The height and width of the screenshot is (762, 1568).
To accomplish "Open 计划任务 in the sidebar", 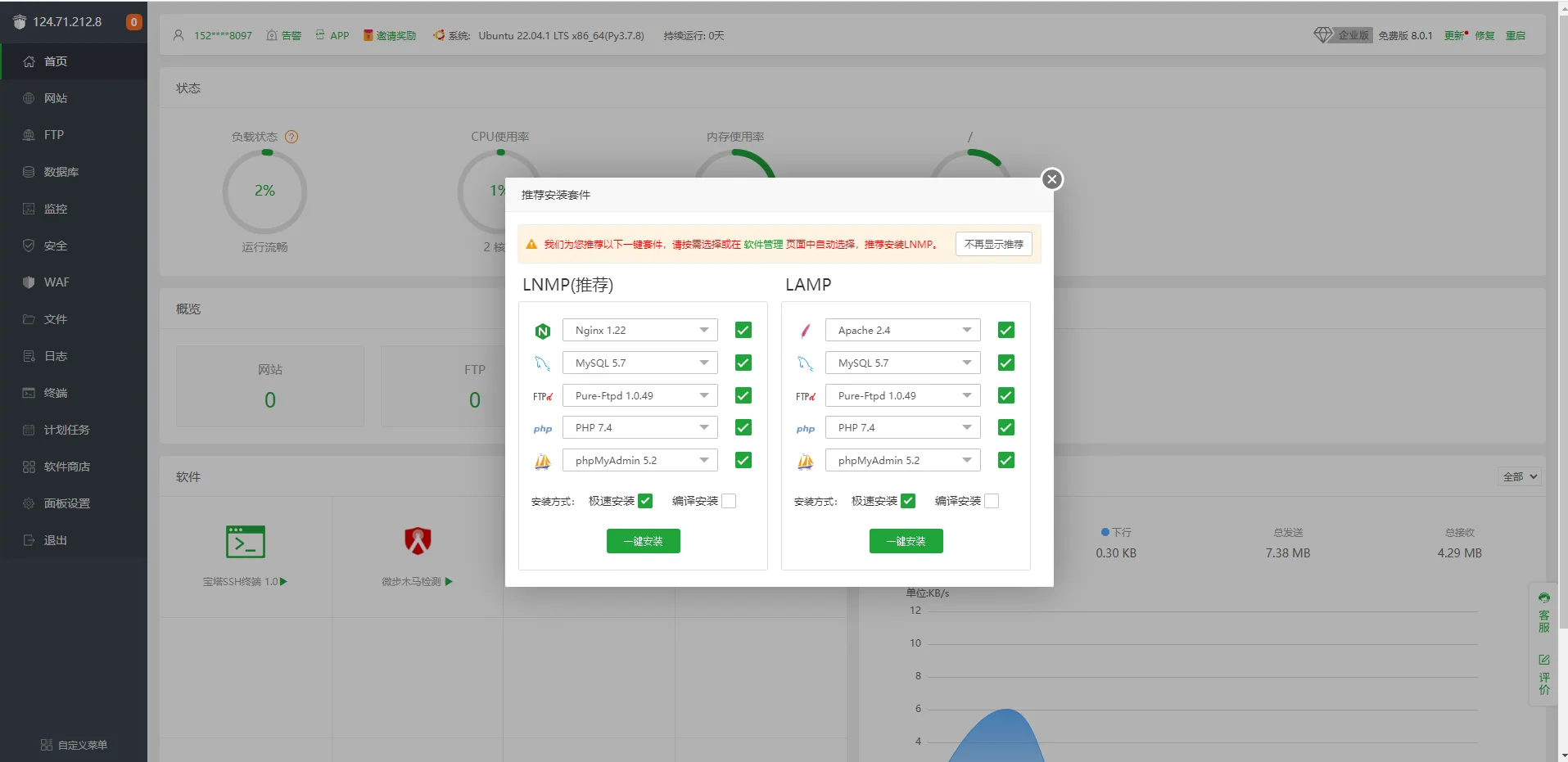I will tap(74, 430).
